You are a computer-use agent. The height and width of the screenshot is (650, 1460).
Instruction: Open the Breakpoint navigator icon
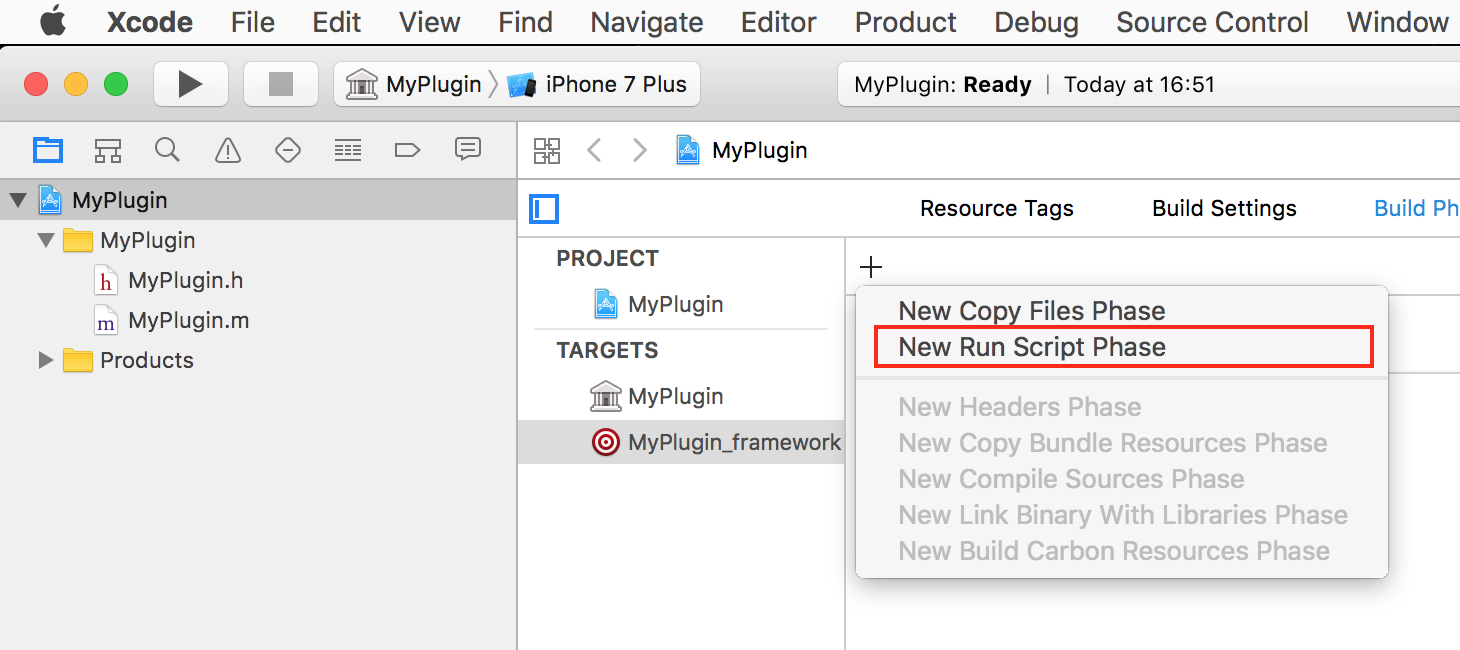(x=407, y=151)
